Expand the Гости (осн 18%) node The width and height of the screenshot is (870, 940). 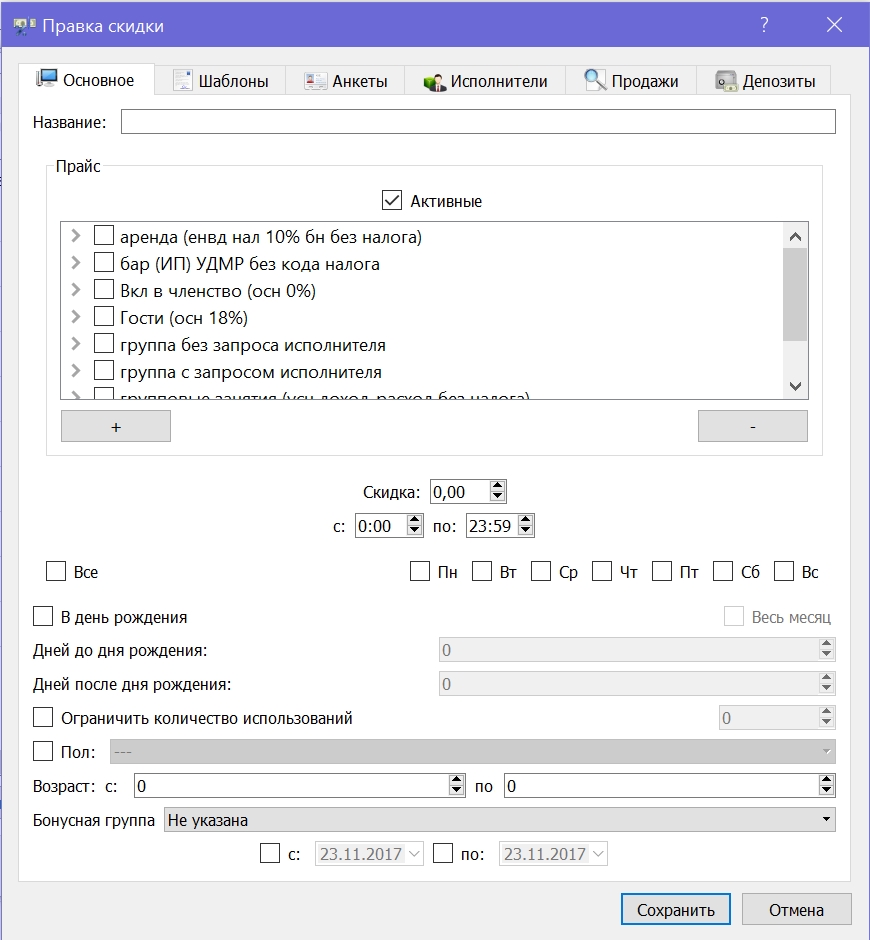point(76,317)
